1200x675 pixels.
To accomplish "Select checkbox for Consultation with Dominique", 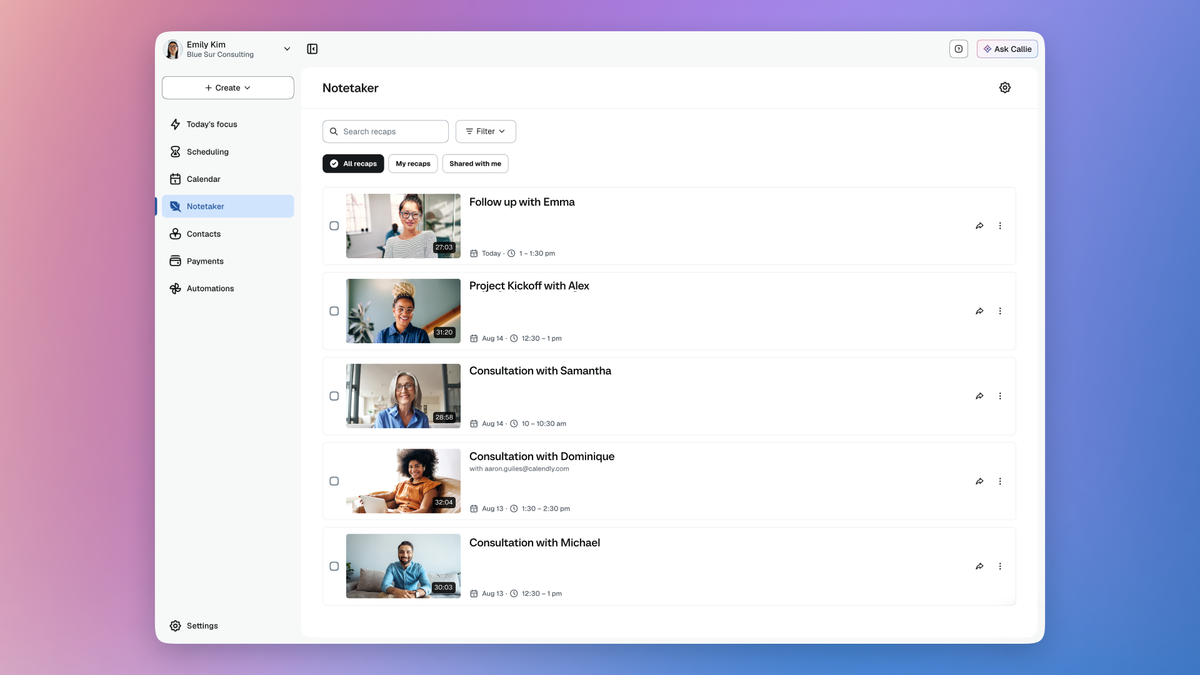I will point(334,481).
